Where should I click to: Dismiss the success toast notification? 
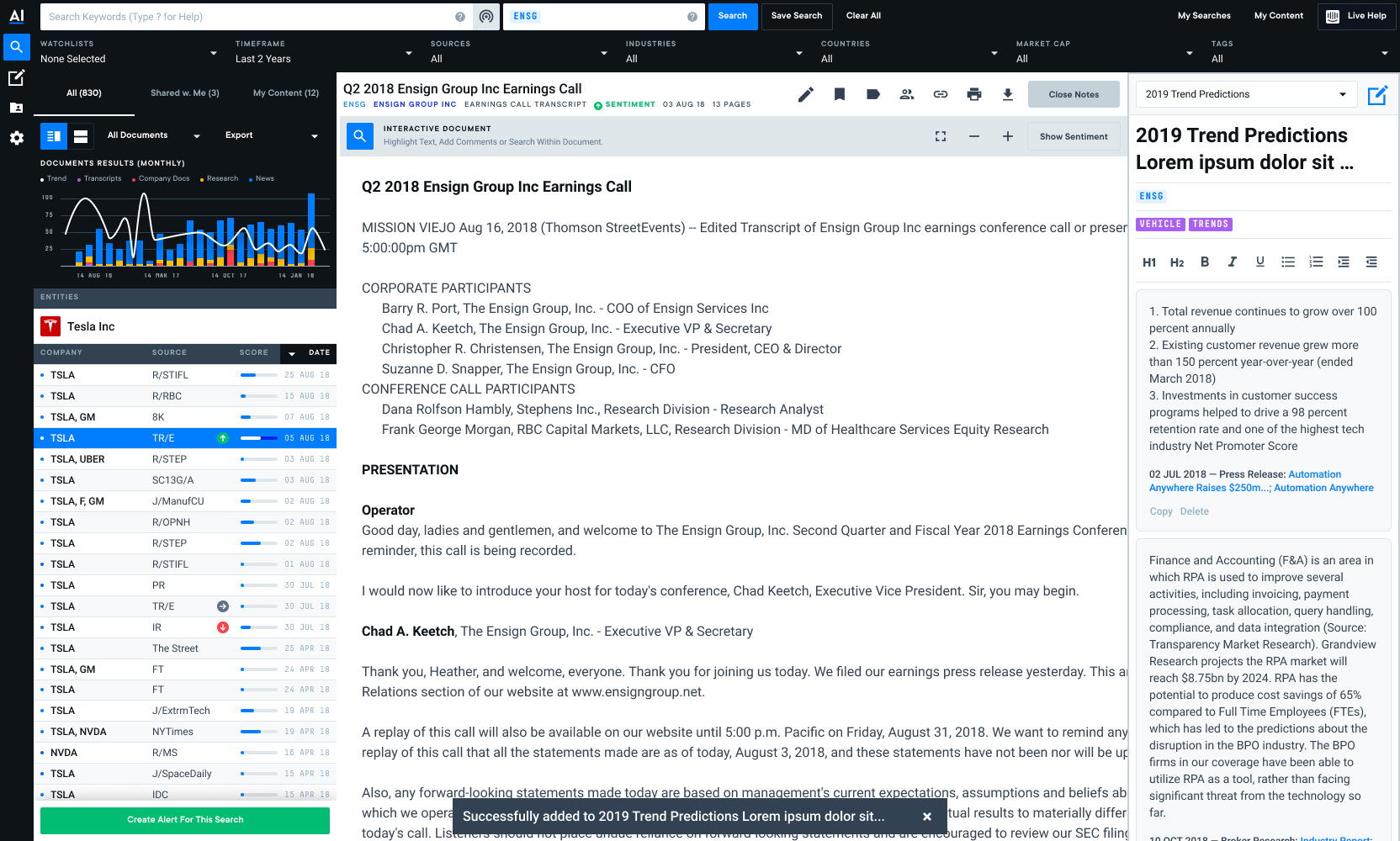click(926, 817)
